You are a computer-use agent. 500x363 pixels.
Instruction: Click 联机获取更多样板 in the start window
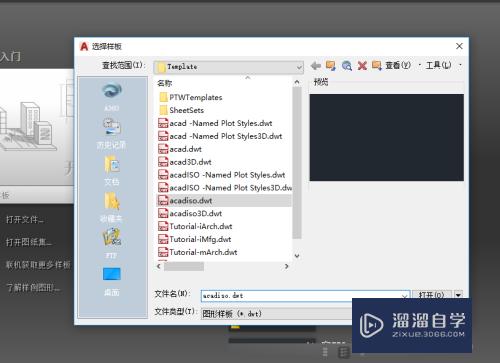pyautogui.click(x=38, y=265)
